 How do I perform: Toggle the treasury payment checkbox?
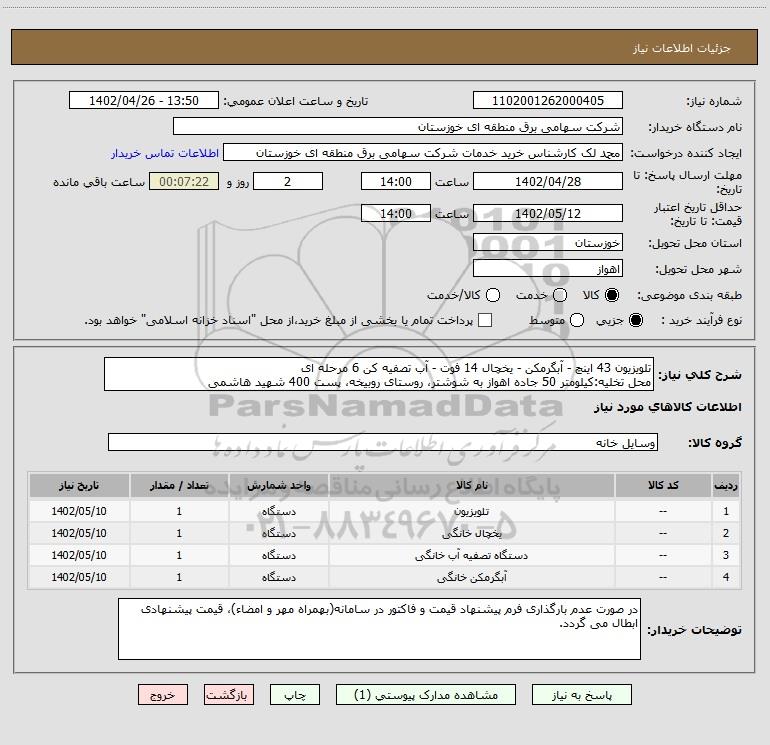coord(485,320)
